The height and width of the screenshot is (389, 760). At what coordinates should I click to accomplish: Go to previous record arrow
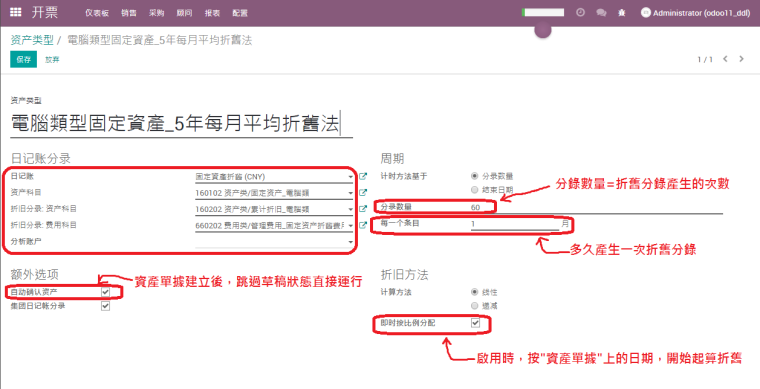(726, 59)
